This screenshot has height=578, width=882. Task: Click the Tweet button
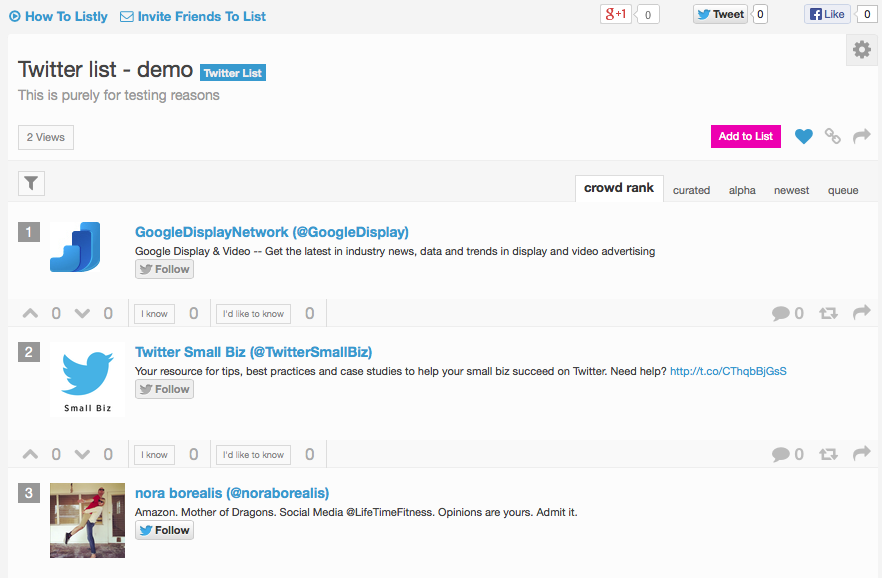pyautogui.click(x=721, y=14)
